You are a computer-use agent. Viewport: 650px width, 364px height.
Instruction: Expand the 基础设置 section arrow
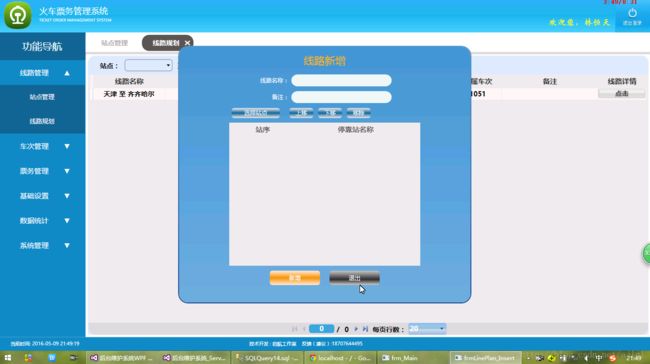[67, 196]
